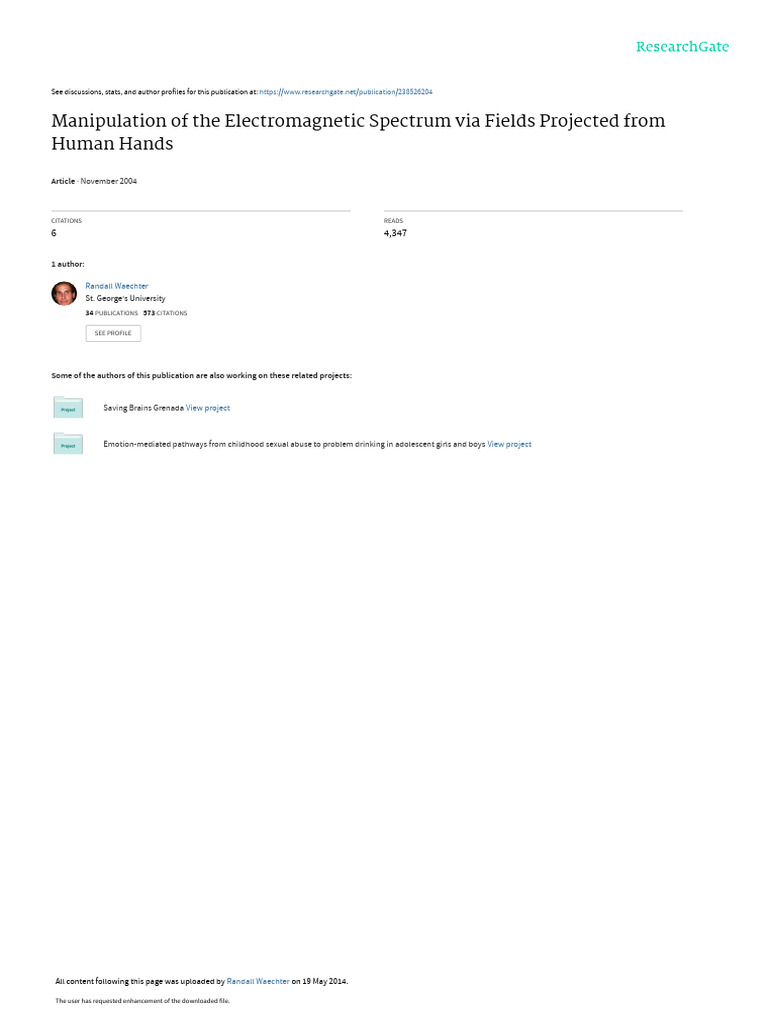
Task: Click the 34 publications stat
Action: point(112,313)
